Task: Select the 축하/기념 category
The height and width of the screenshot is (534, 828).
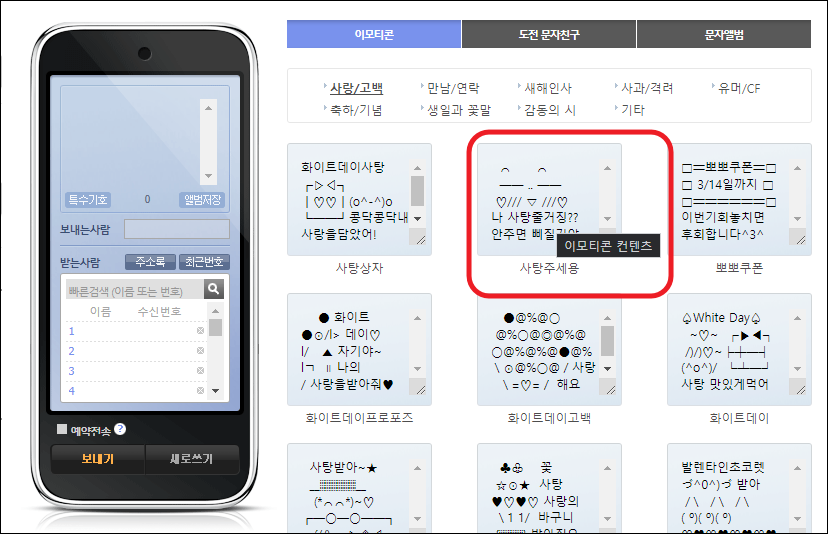Action: 356,110
